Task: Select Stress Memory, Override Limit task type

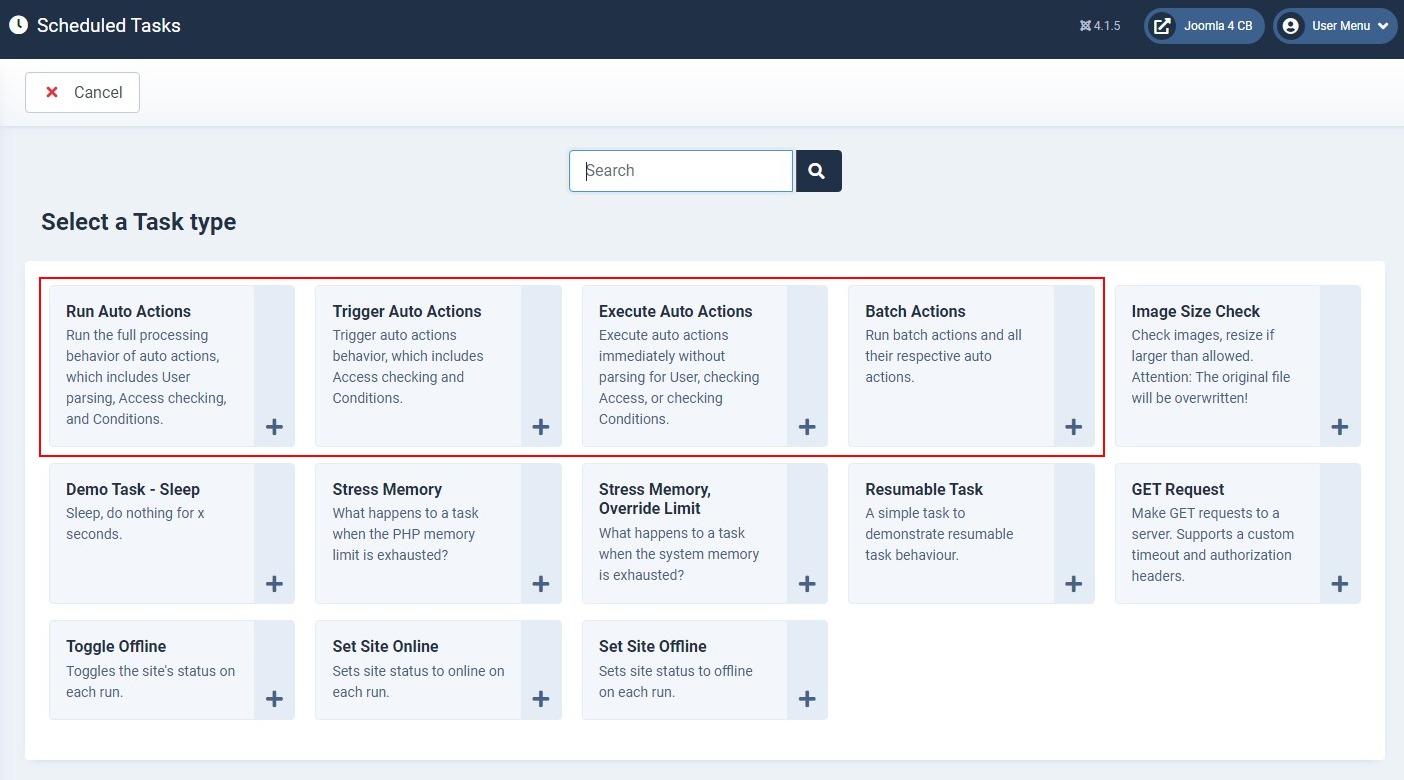Action: (705, 533)
